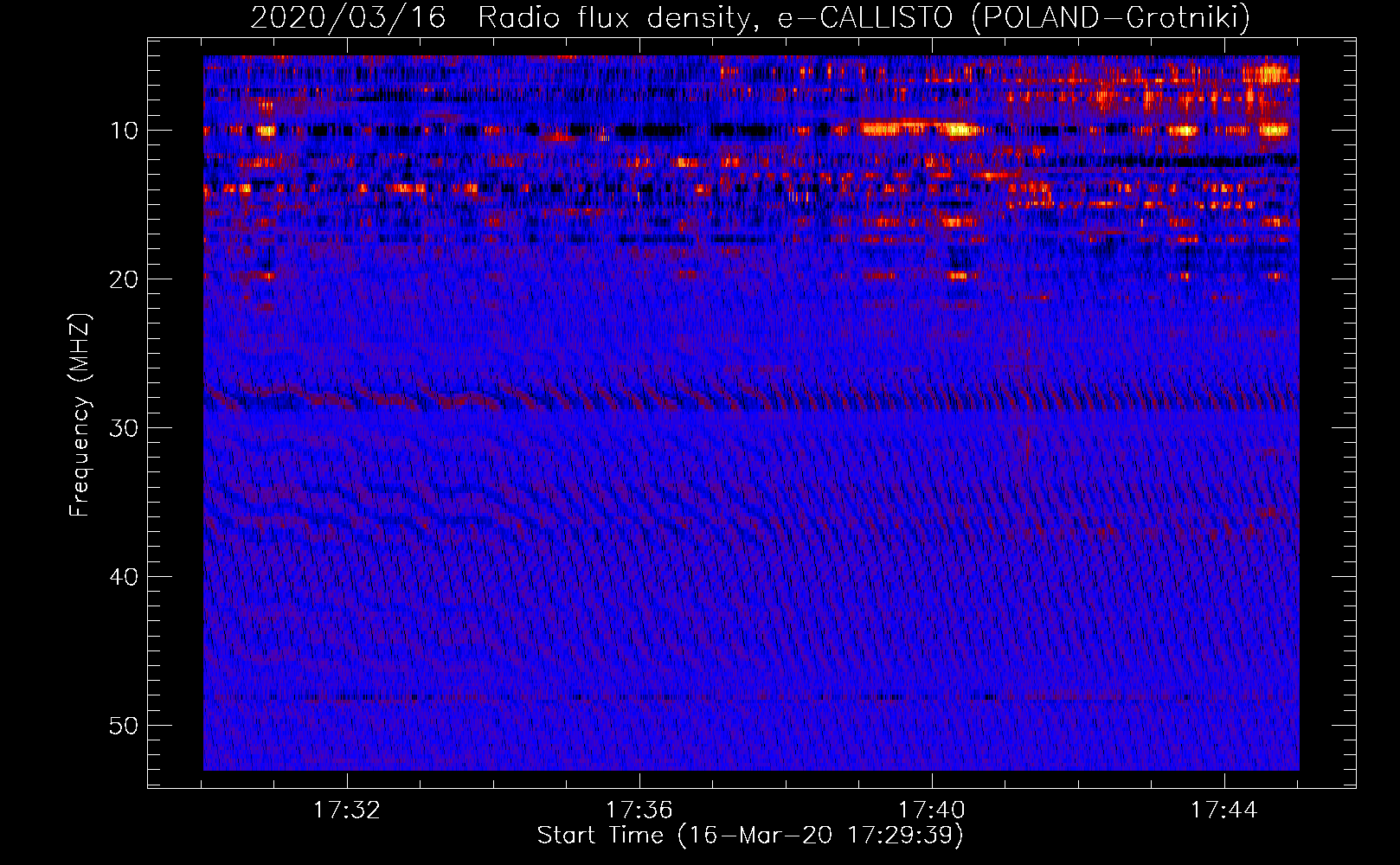
Task: Click the frequency tick label 30
Action: coord(125,428)
